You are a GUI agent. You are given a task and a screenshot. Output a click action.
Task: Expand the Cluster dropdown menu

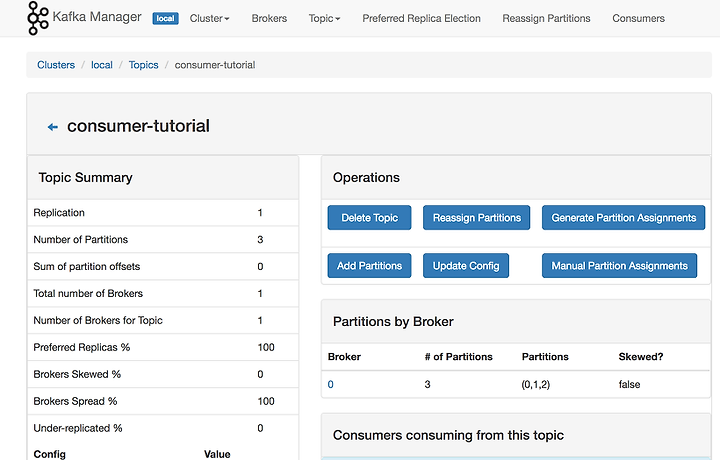[209, 18]
